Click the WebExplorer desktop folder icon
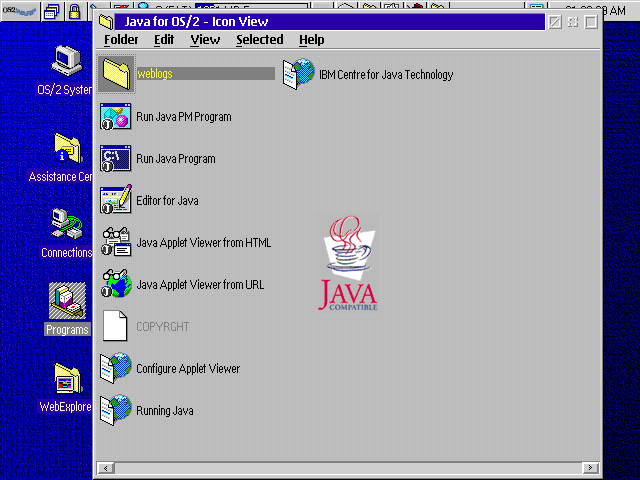 pos(68,380)
